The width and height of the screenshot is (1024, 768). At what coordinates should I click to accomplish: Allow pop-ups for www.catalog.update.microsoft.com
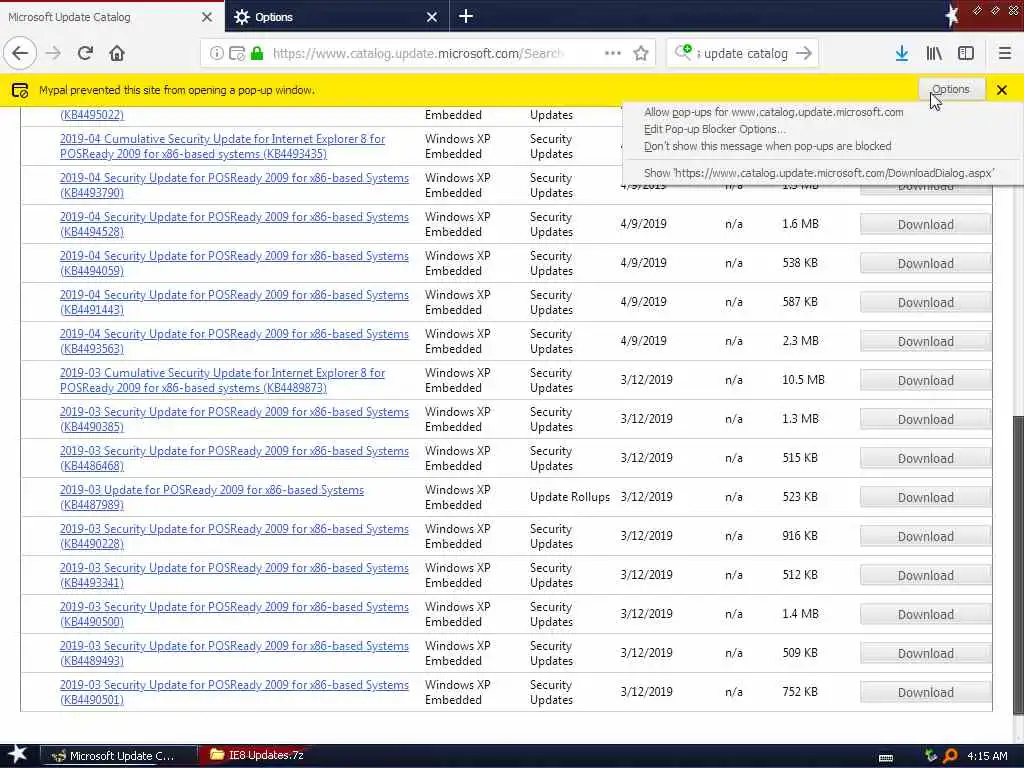tap(773, 112)
